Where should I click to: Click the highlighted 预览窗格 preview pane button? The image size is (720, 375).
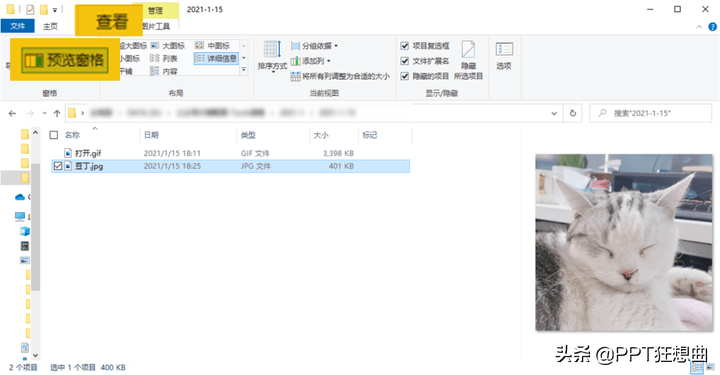65,60
